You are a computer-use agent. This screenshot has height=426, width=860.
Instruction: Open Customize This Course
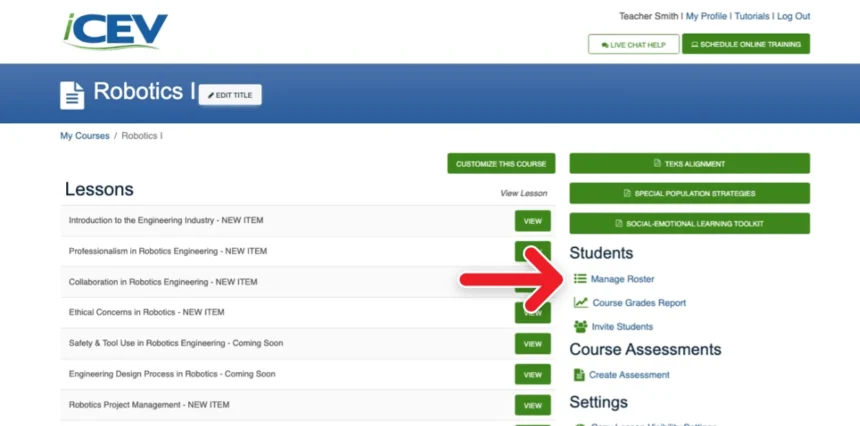tap(501, 164)
